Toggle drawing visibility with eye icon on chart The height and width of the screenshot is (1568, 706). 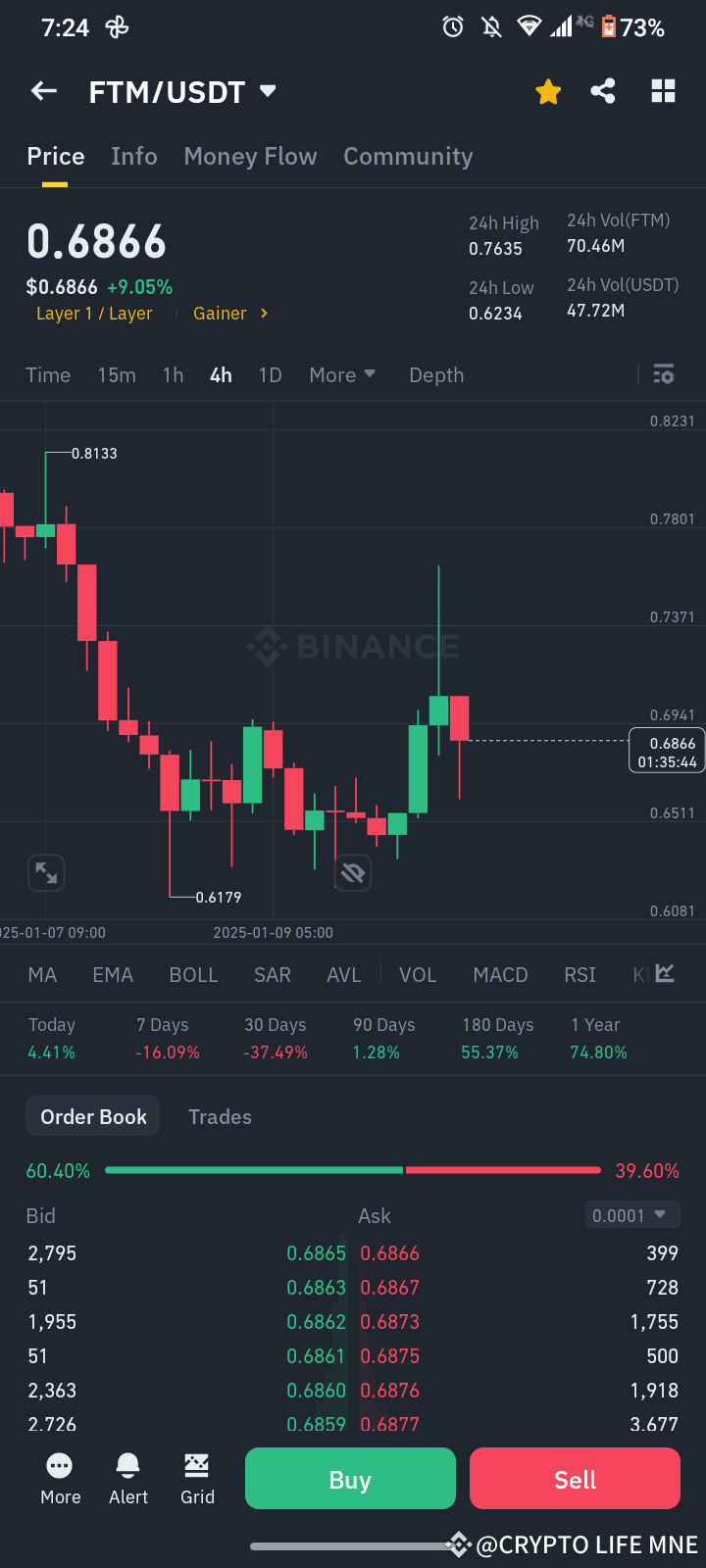(353, 872)
